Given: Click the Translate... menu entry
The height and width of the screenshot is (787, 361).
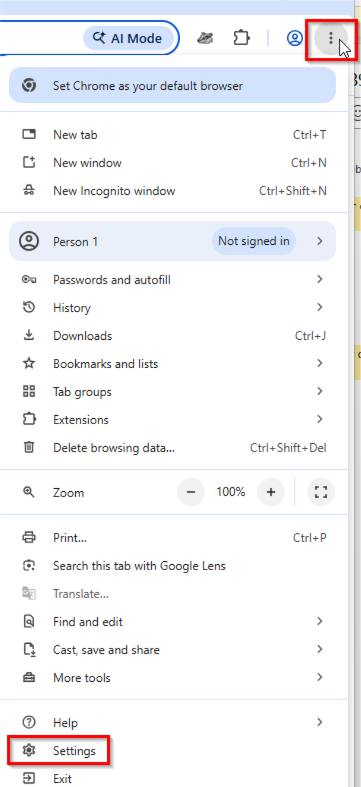Looking at the screenshot, I should pyautogui.click(x=174, y=594).
